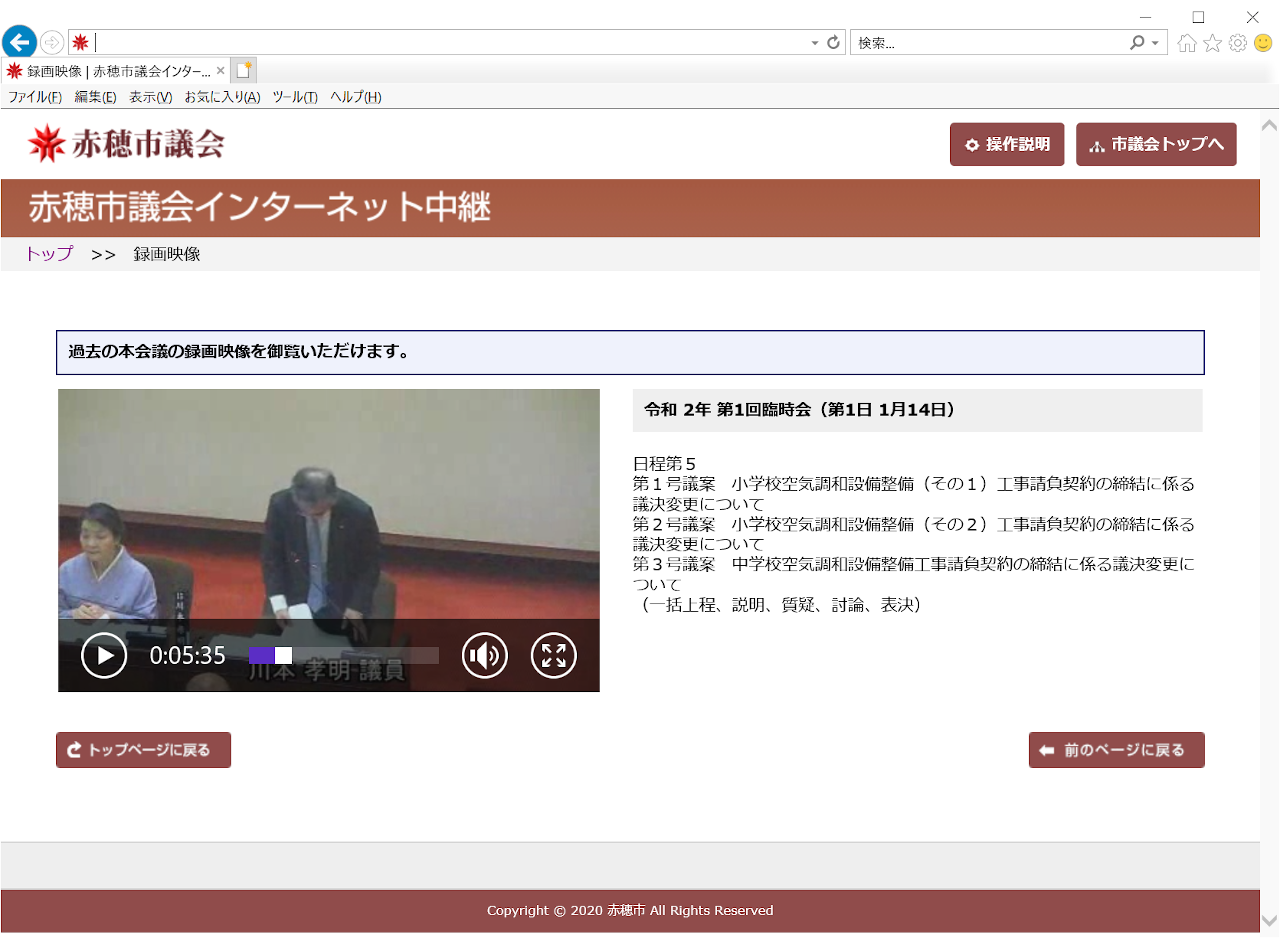Click into the 検索 search box
The width and height of the screenshot is (1280, 938).
(x=990, y=43)
